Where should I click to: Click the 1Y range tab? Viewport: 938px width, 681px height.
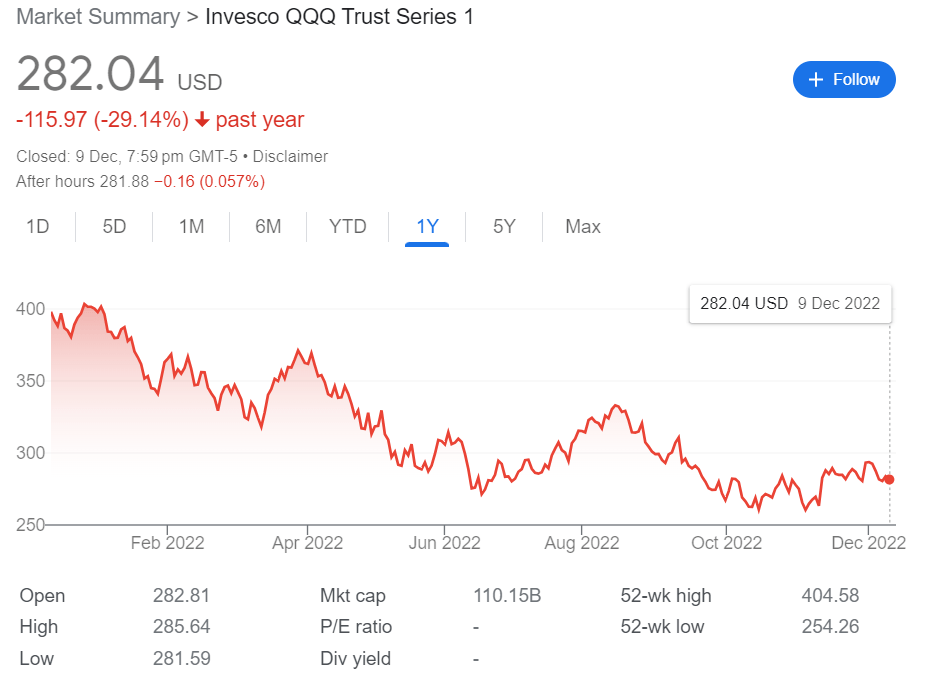pyautogui.click(x=427, y=227)
